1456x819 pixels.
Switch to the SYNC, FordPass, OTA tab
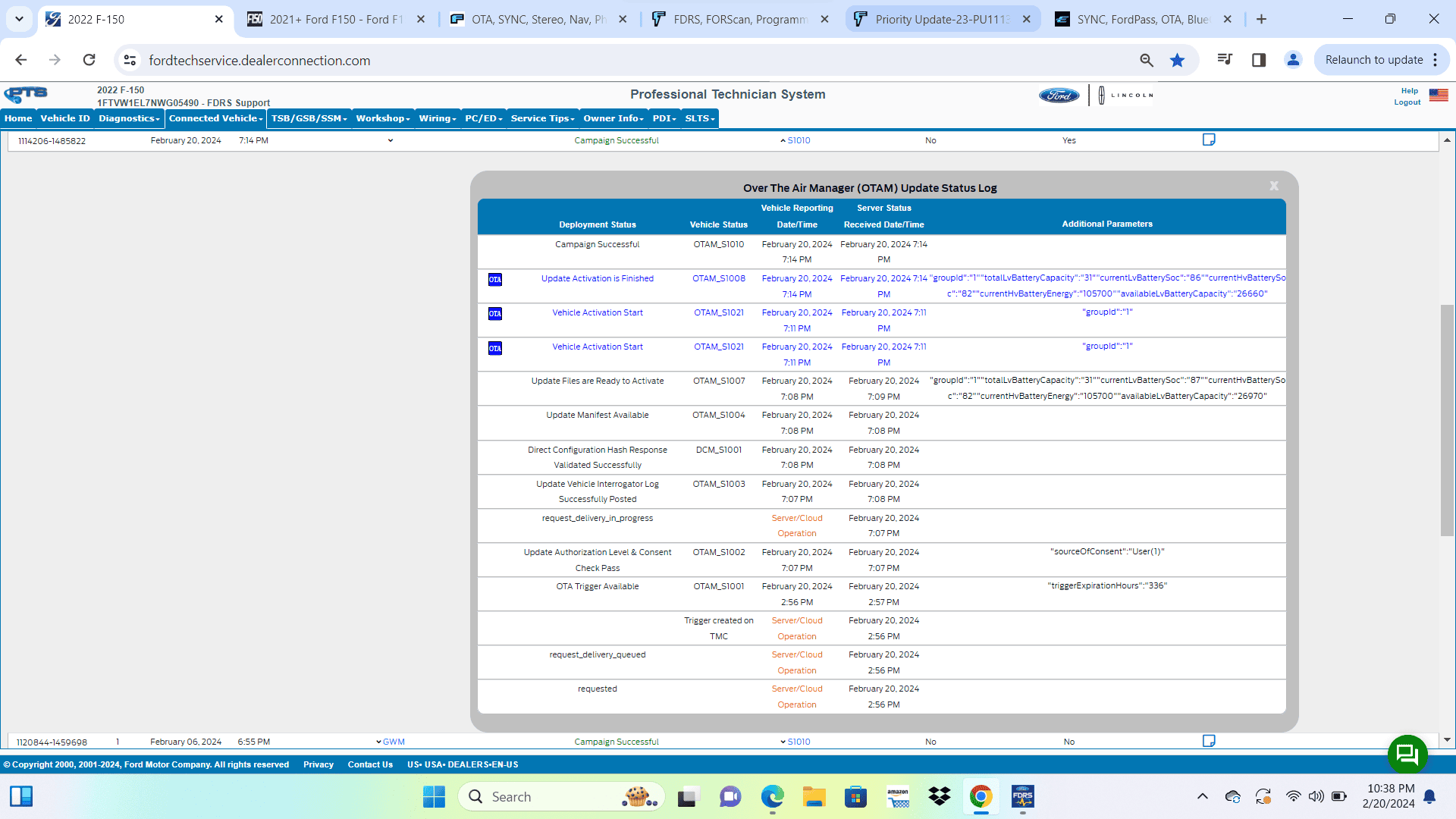click(1144, 19)
